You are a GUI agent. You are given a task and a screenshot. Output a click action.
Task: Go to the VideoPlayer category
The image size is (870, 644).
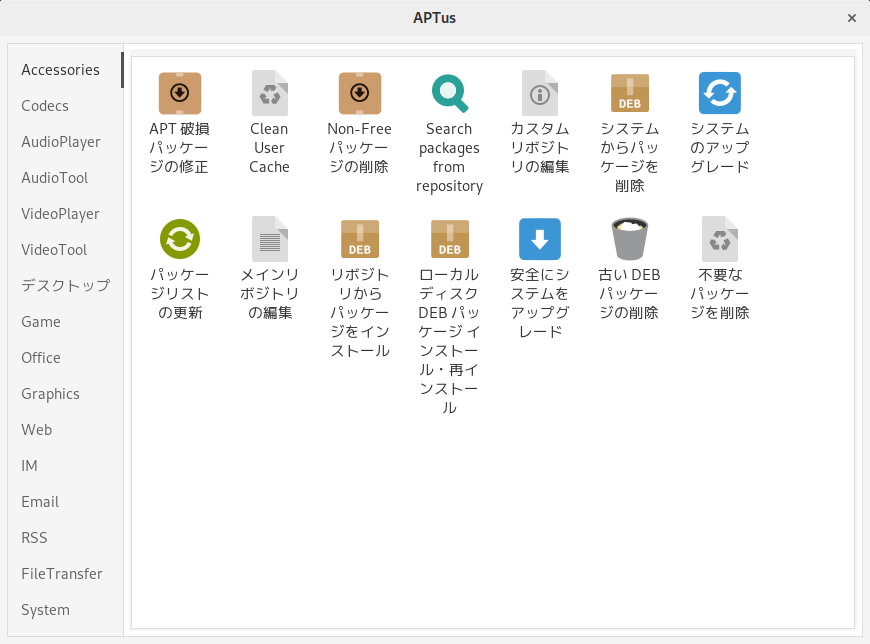(x=65, y=214)
